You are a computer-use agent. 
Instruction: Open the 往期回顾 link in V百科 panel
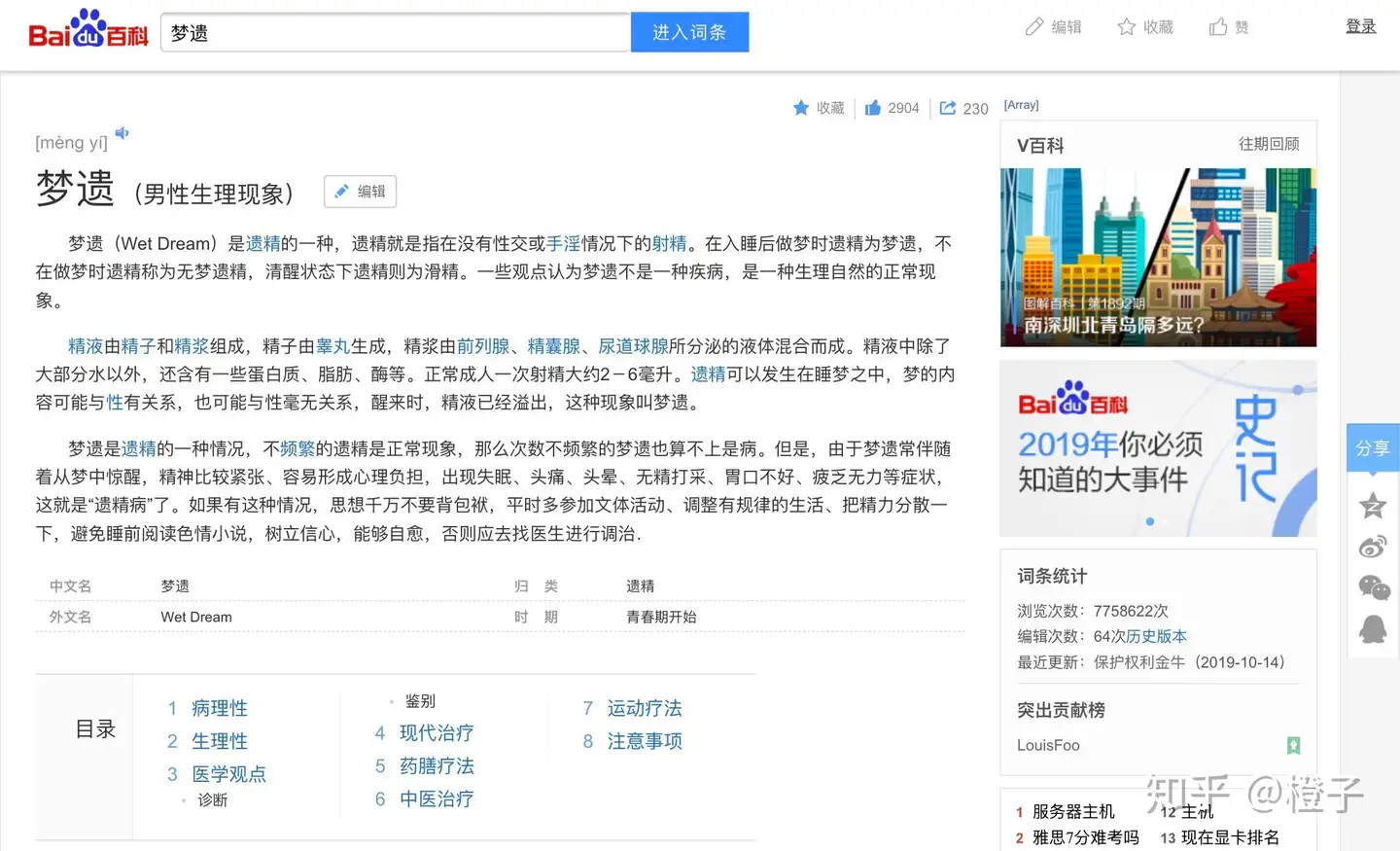[x=1269, y=144]
